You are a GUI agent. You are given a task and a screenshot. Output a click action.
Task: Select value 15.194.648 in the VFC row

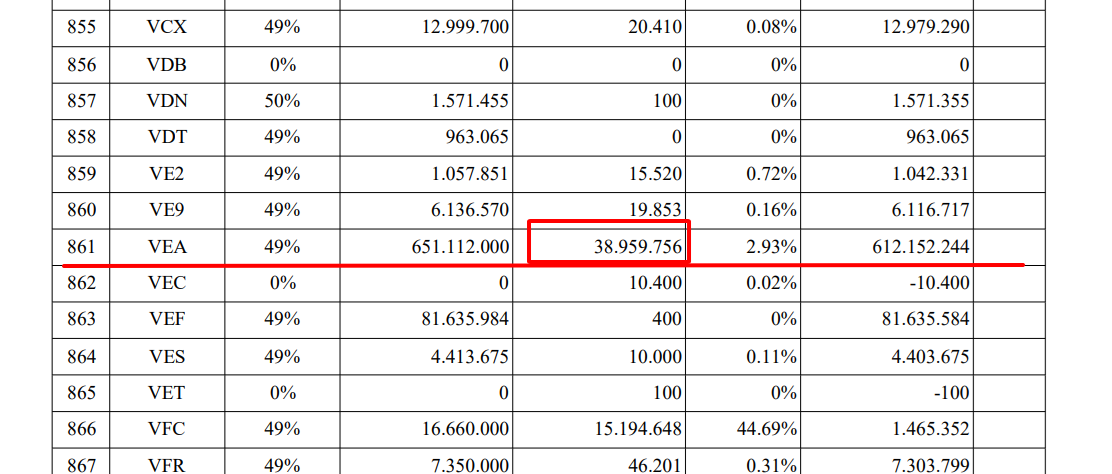(x=637, y=429)
